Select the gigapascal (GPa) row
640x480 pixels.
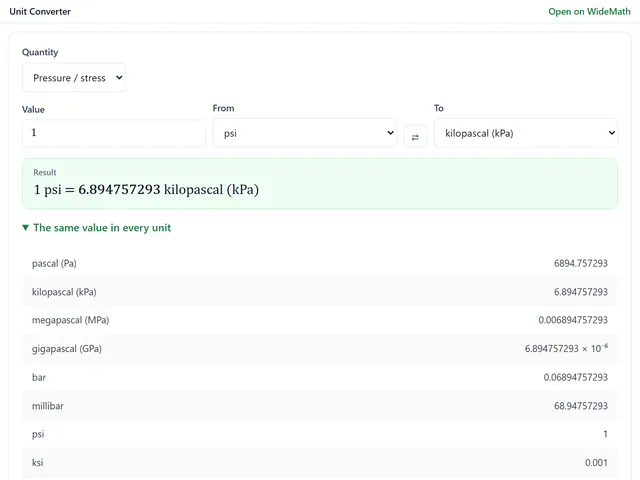click(x=320, y=349)
